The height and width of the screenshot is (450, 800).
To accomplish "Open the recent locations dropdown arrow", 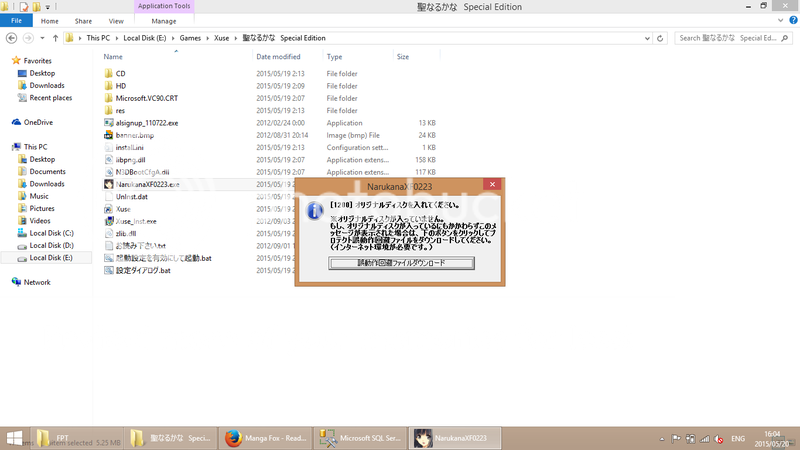I will 41,38.
